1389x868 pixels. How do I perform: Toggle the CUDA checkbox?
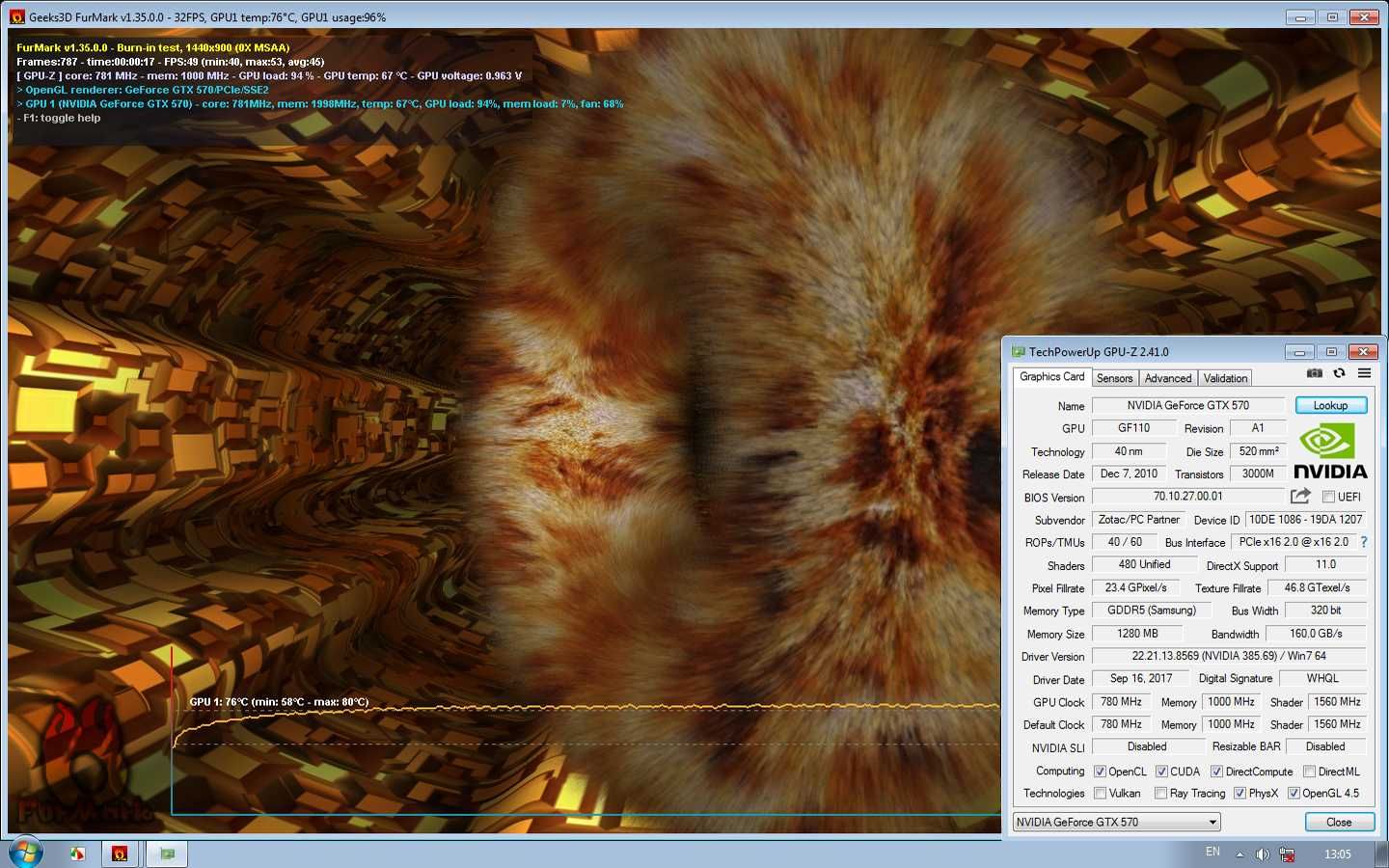1161,772
